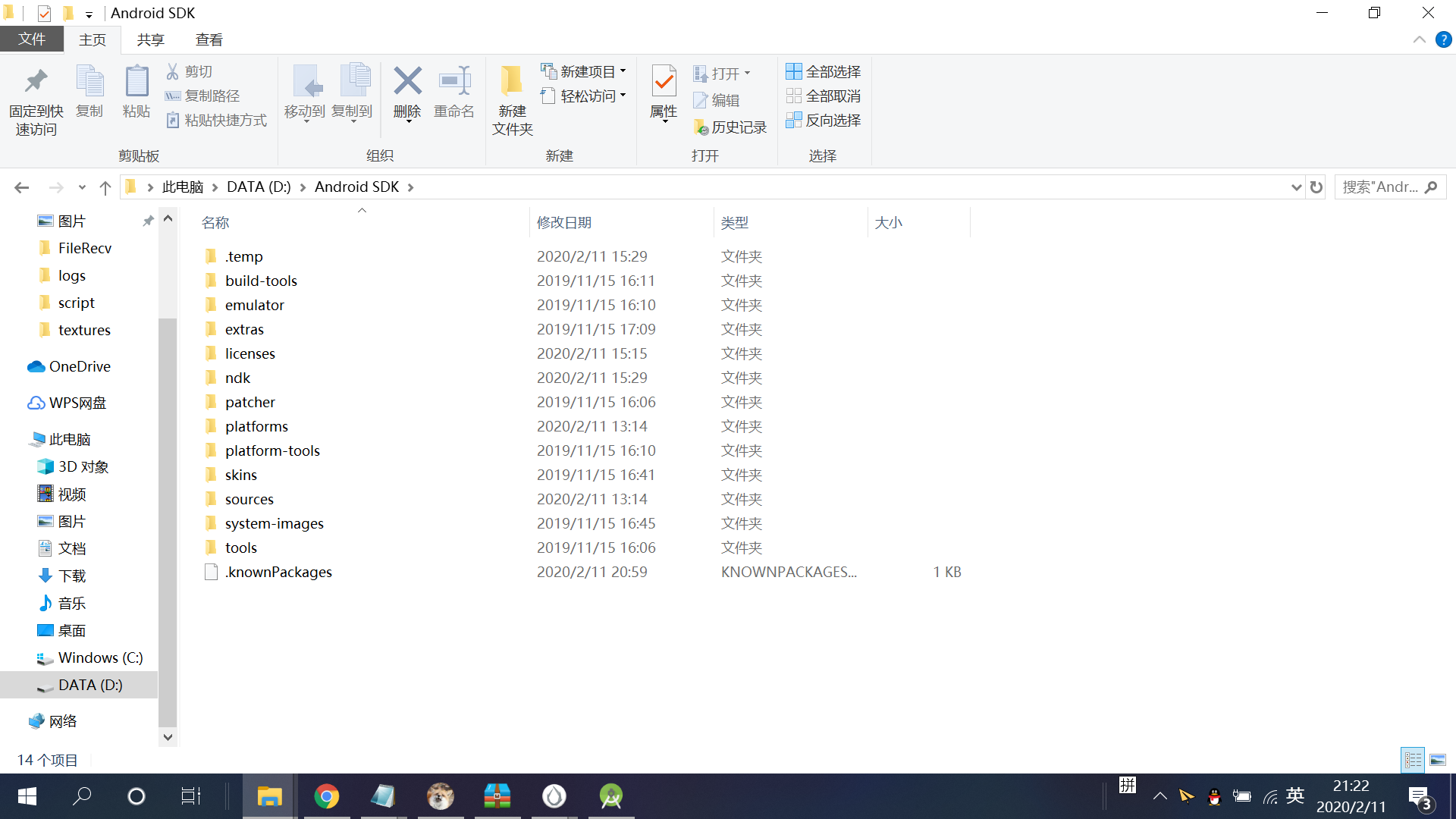Image resolution: width=1456 pixels, height=819 pixels.
Task: Click the Properties (属性) checkmark icon
Action: 664,82
